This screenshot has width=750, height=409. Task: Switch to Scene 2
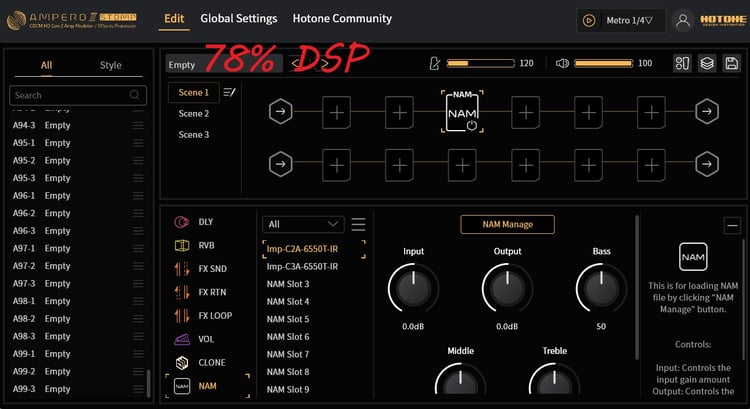[x=193, y=113]
